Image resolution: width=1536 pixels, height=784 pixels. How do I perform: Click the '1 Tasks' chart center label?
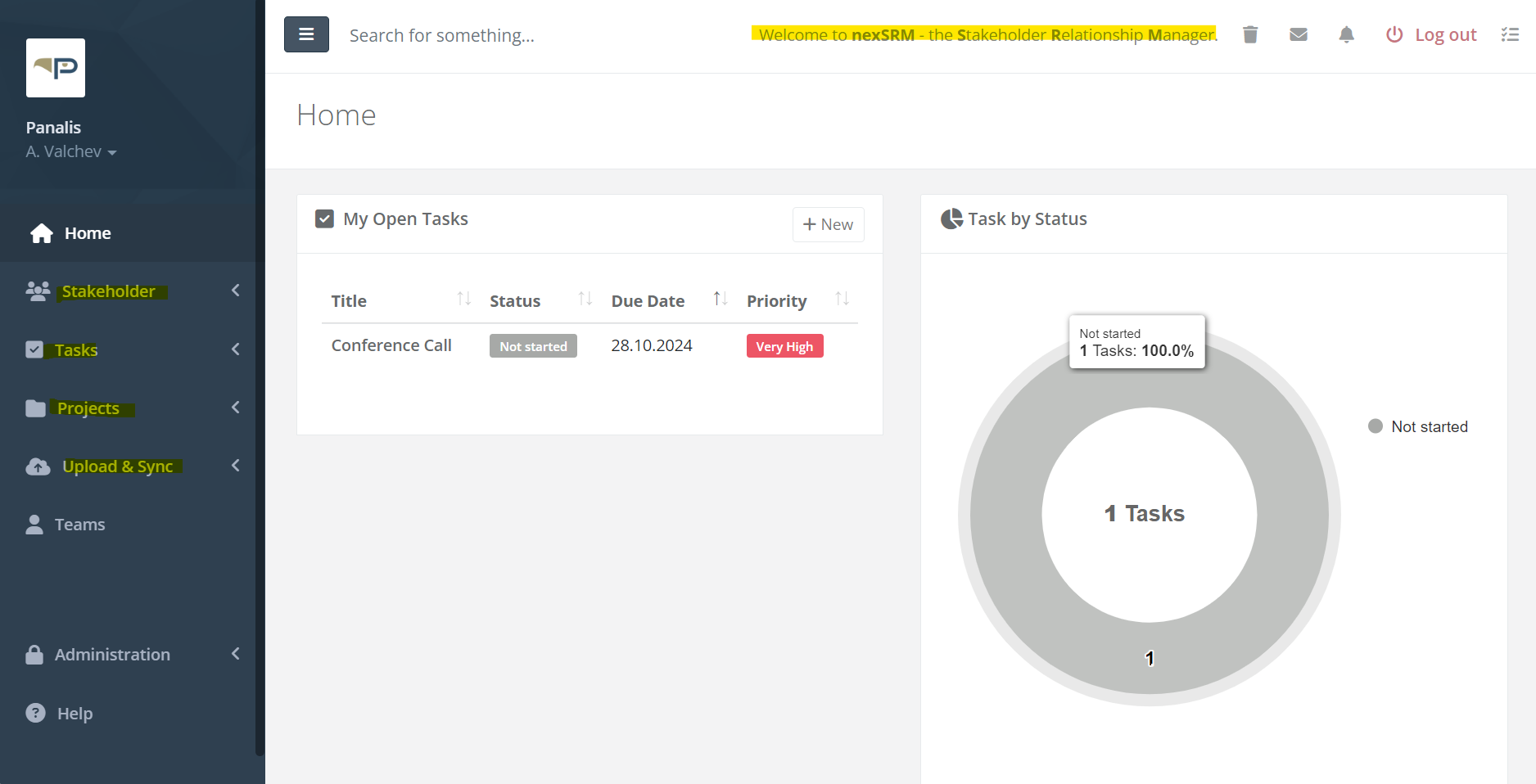[x=1144, y=513]
